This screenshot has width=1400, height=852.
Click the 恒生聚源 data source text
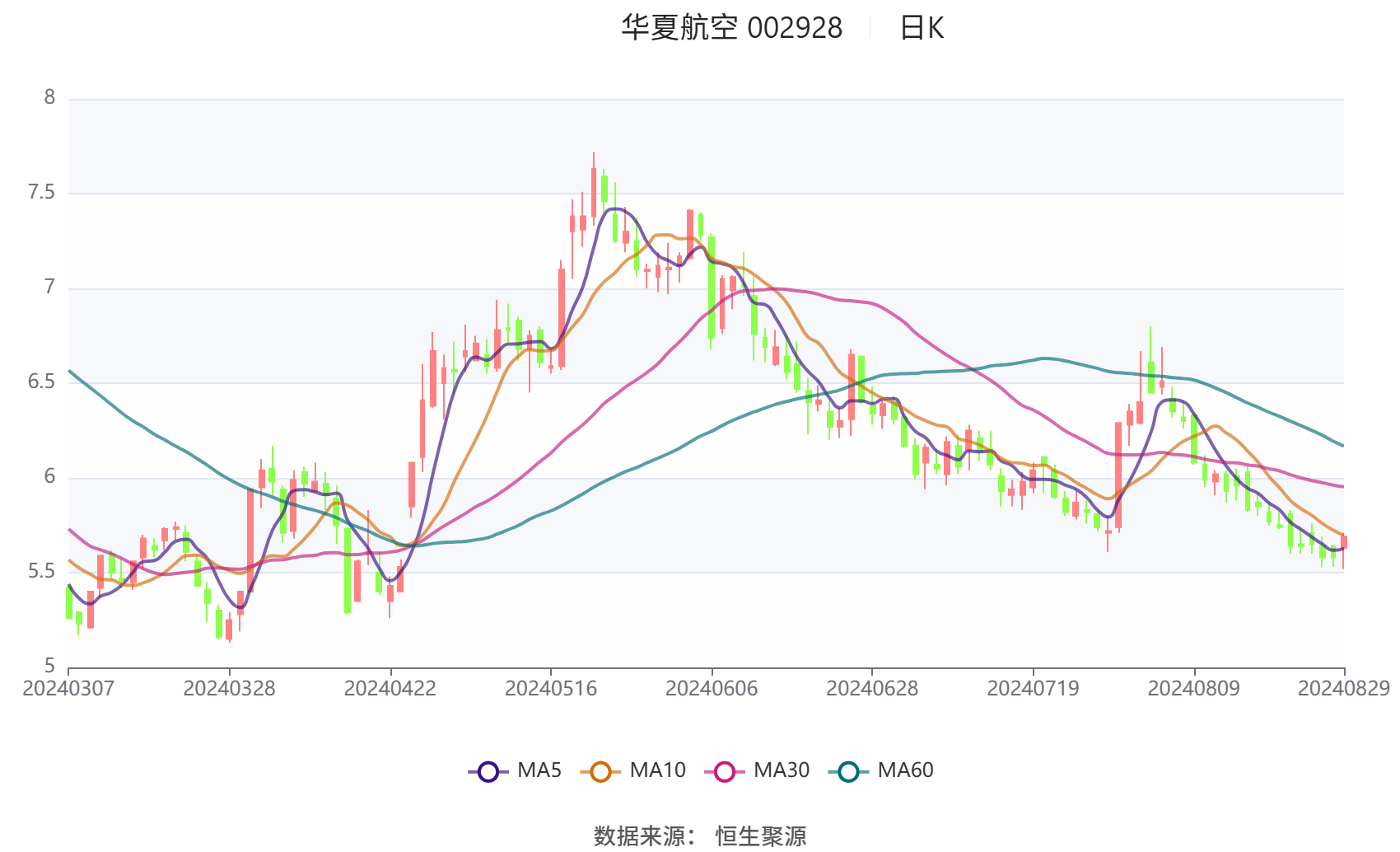coord(761,836)
